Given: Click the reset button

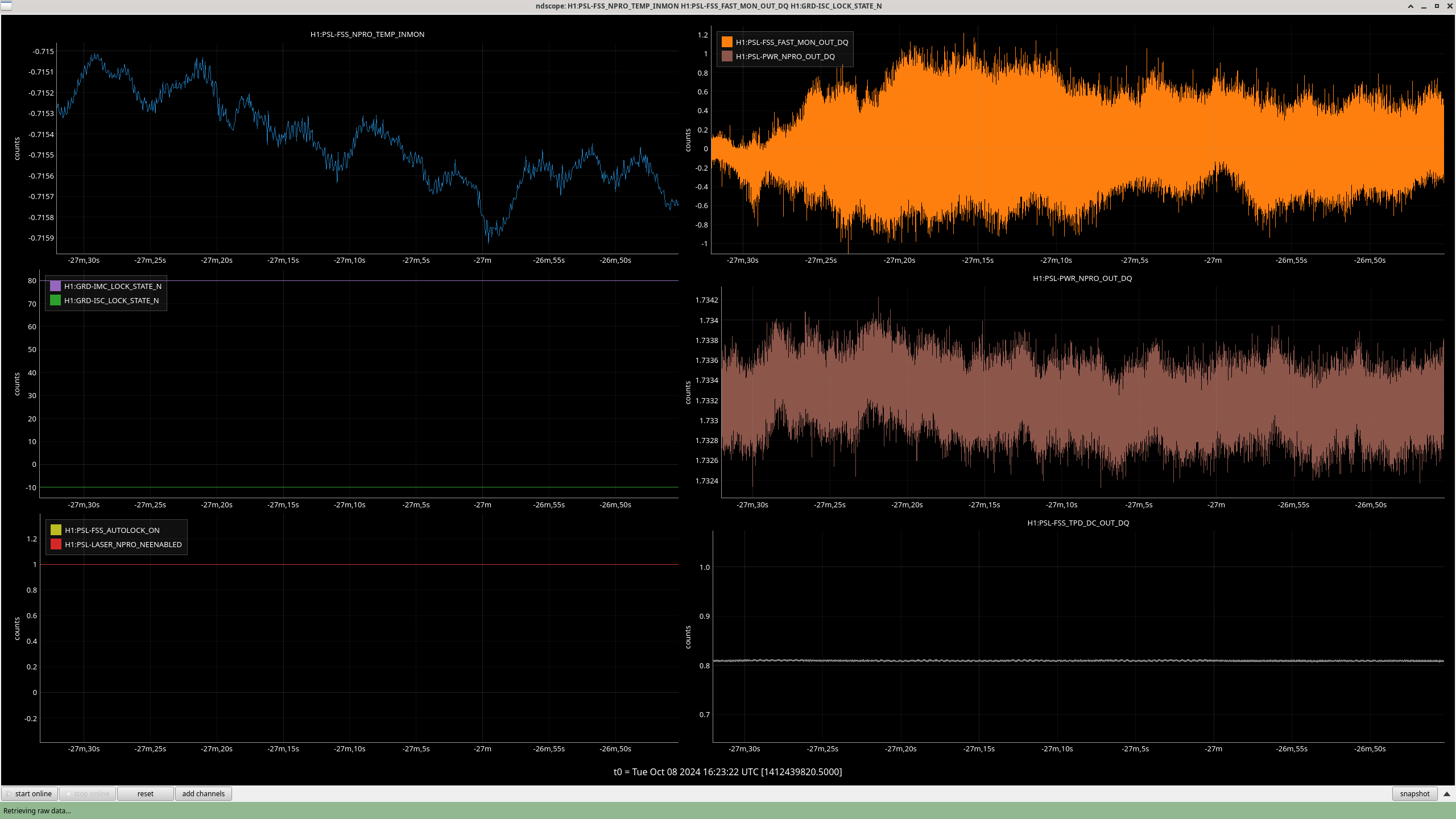Looking at the screenshot, I should pyautogui.click(x=146, y=793).
